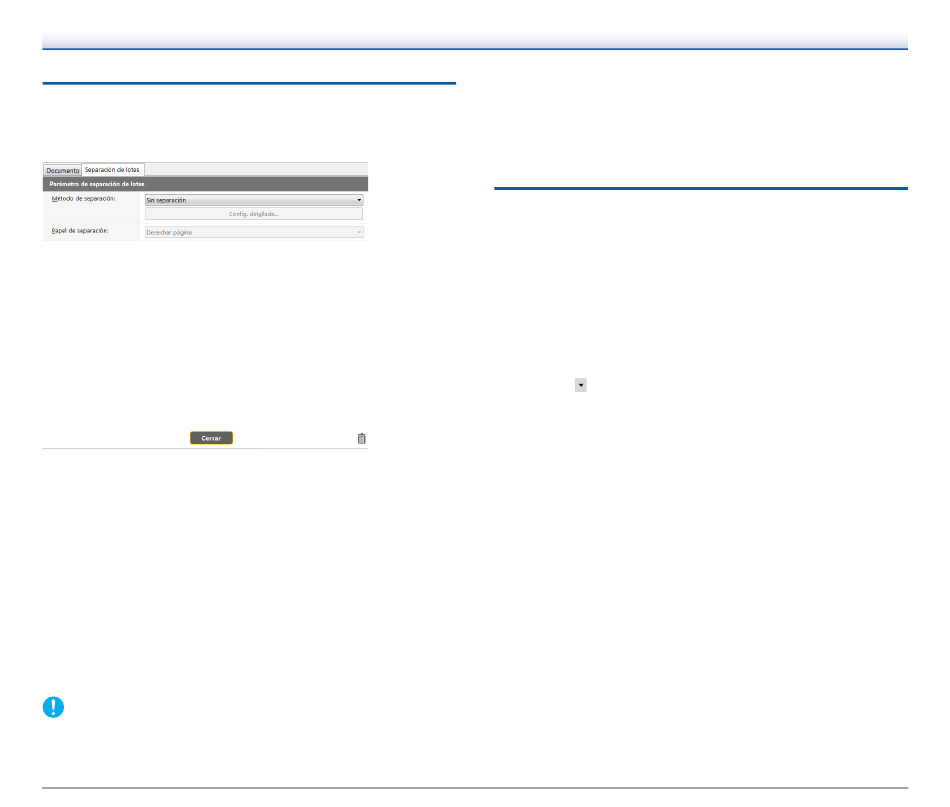Switch to the Documento tab
This screenshot has height=807, width=950.
[62, 170]
